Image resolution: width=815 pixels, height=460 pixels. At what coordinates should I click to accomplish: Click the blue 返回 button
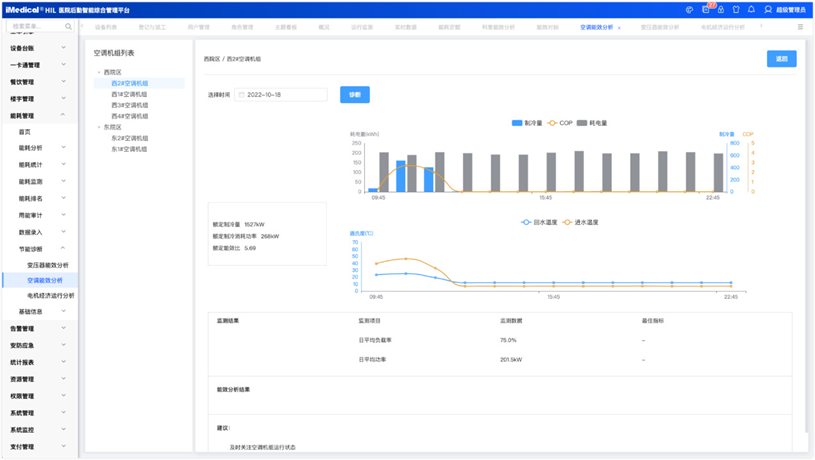pos(781,59)
